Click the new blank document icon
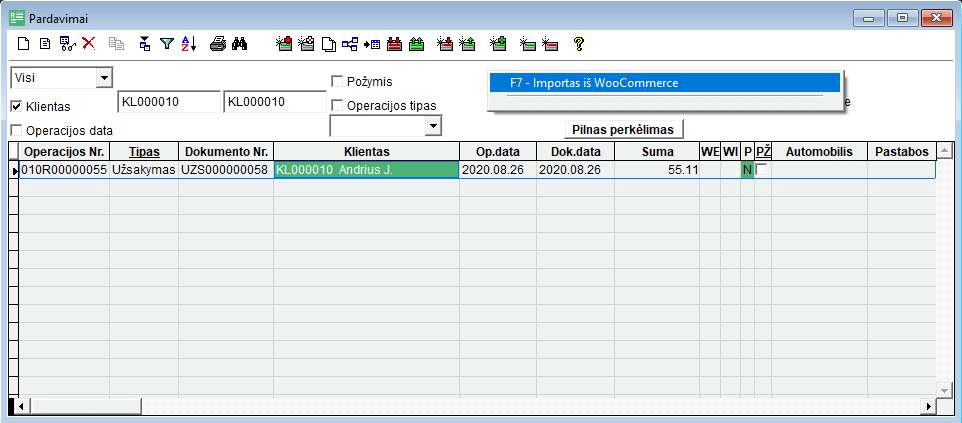This screenshot has width=962, height=423. tap(24, 44)
